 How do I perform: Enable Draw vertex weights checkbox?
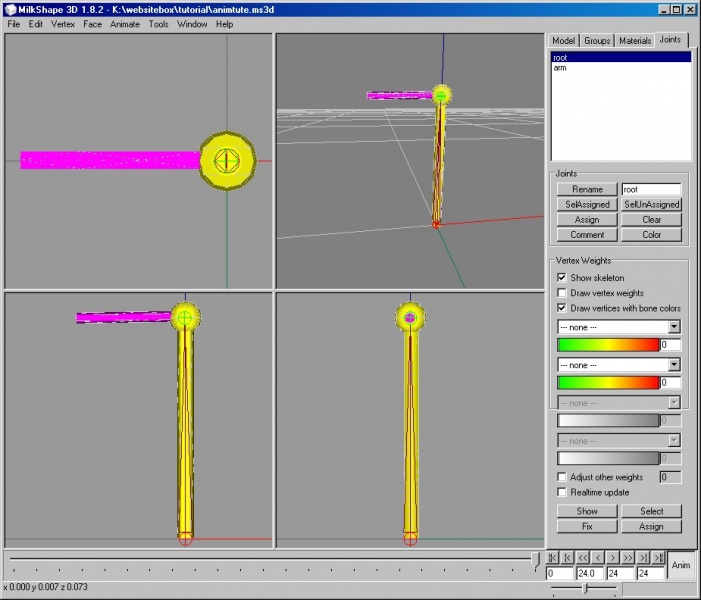(562, 293)
